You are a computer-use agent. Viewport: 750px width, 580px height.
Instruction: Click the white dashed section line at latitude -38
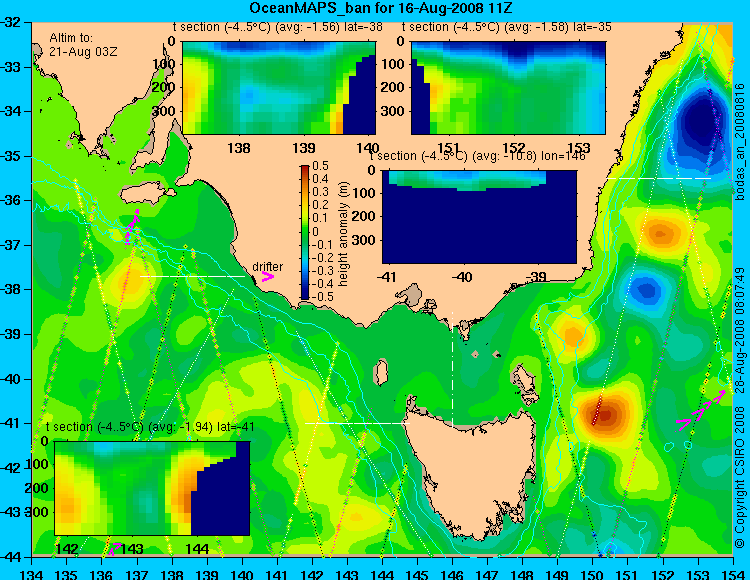click(x=192, y=276)
